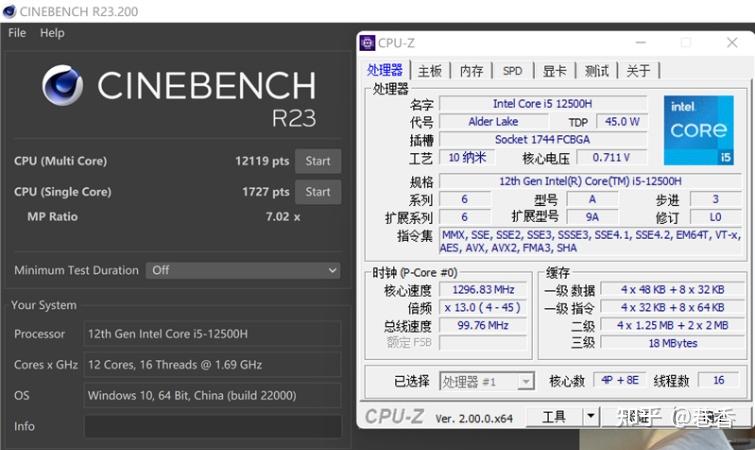
Task: Click the 工具 button in CPU-Z
Action: coord(554,416)
